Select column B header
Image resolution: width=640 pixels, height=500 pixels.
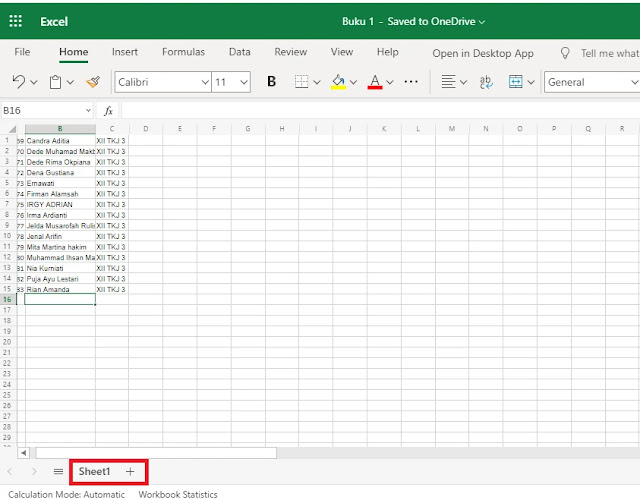pos(60,129)
